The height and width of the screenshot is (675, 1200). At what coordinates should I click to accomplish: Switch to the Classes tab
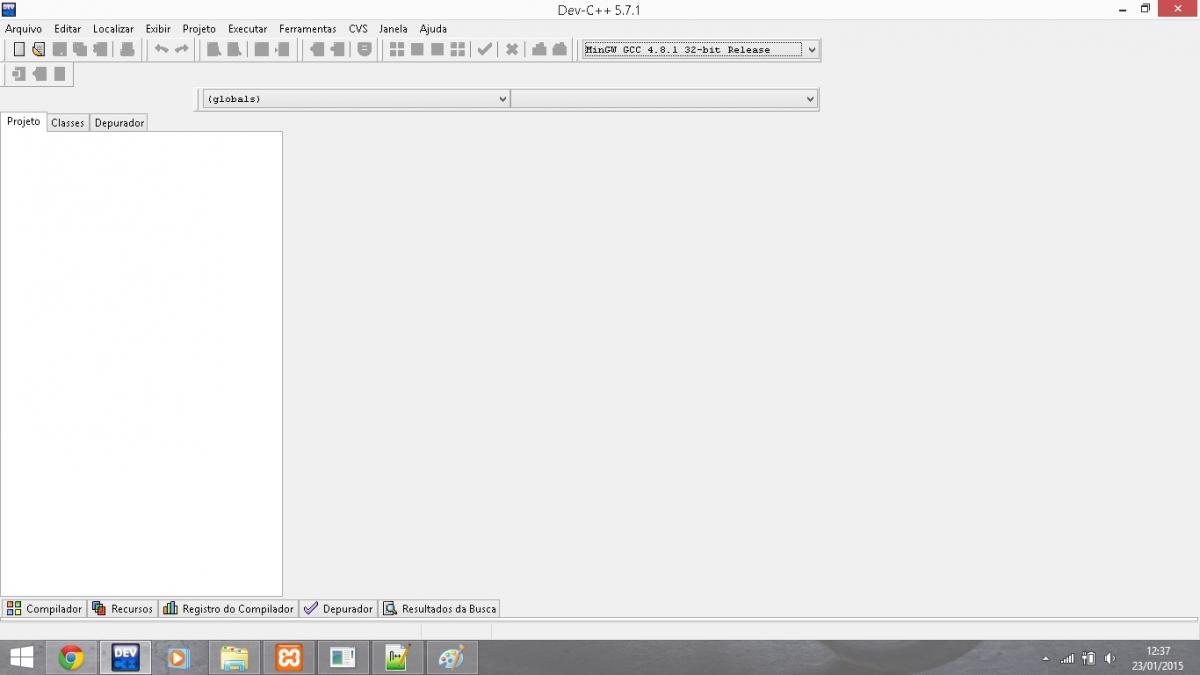pyautogui.click(x=68, y=123)
